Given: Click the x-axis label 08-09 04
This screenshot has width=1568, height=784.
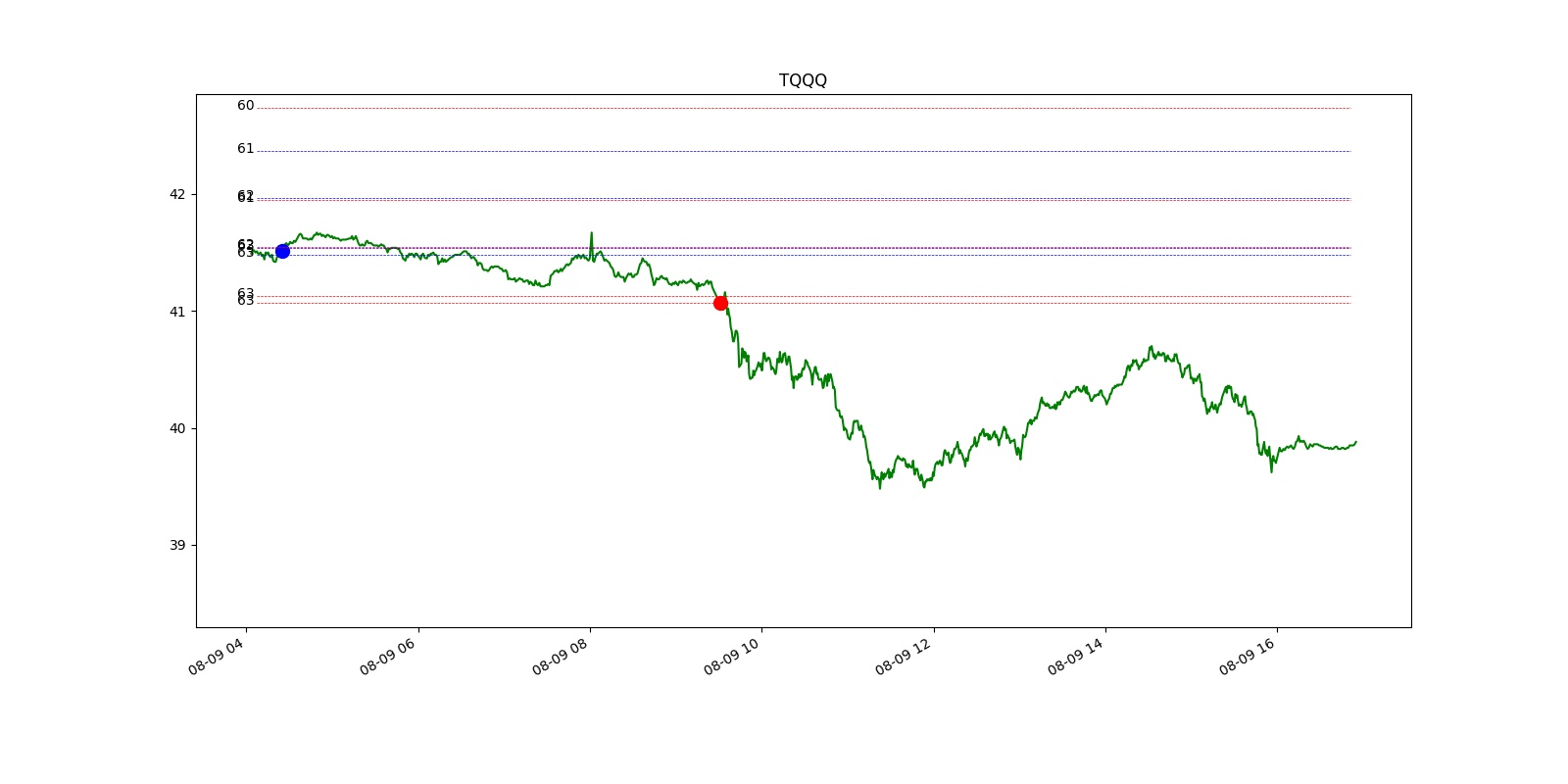Looking at the screenshot, I should tap(217, 656).
